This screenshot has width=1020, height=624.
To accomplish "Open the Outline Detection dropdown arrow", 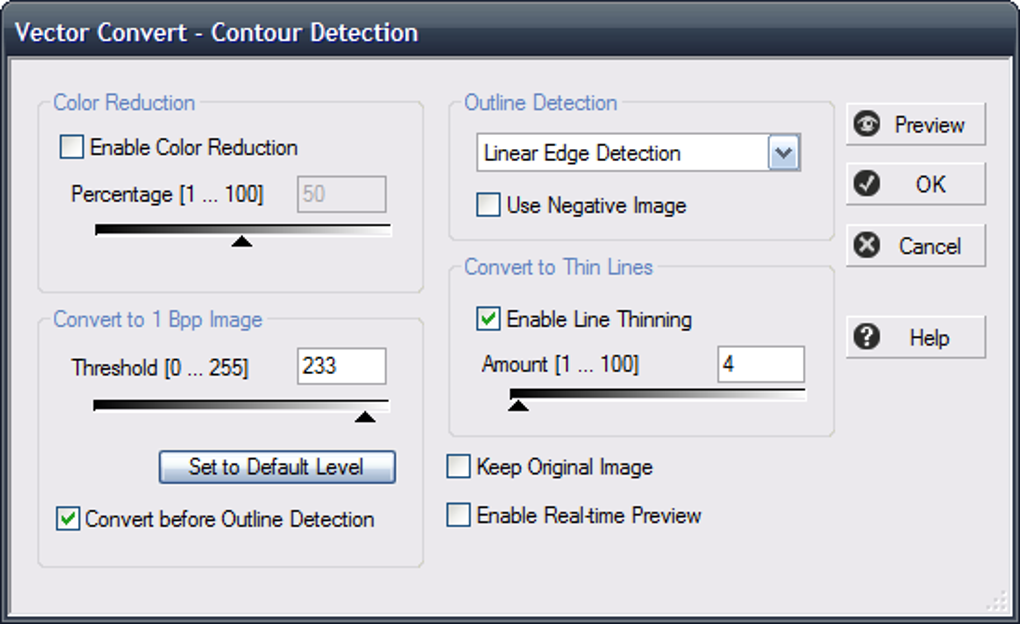I will (784, 154).
